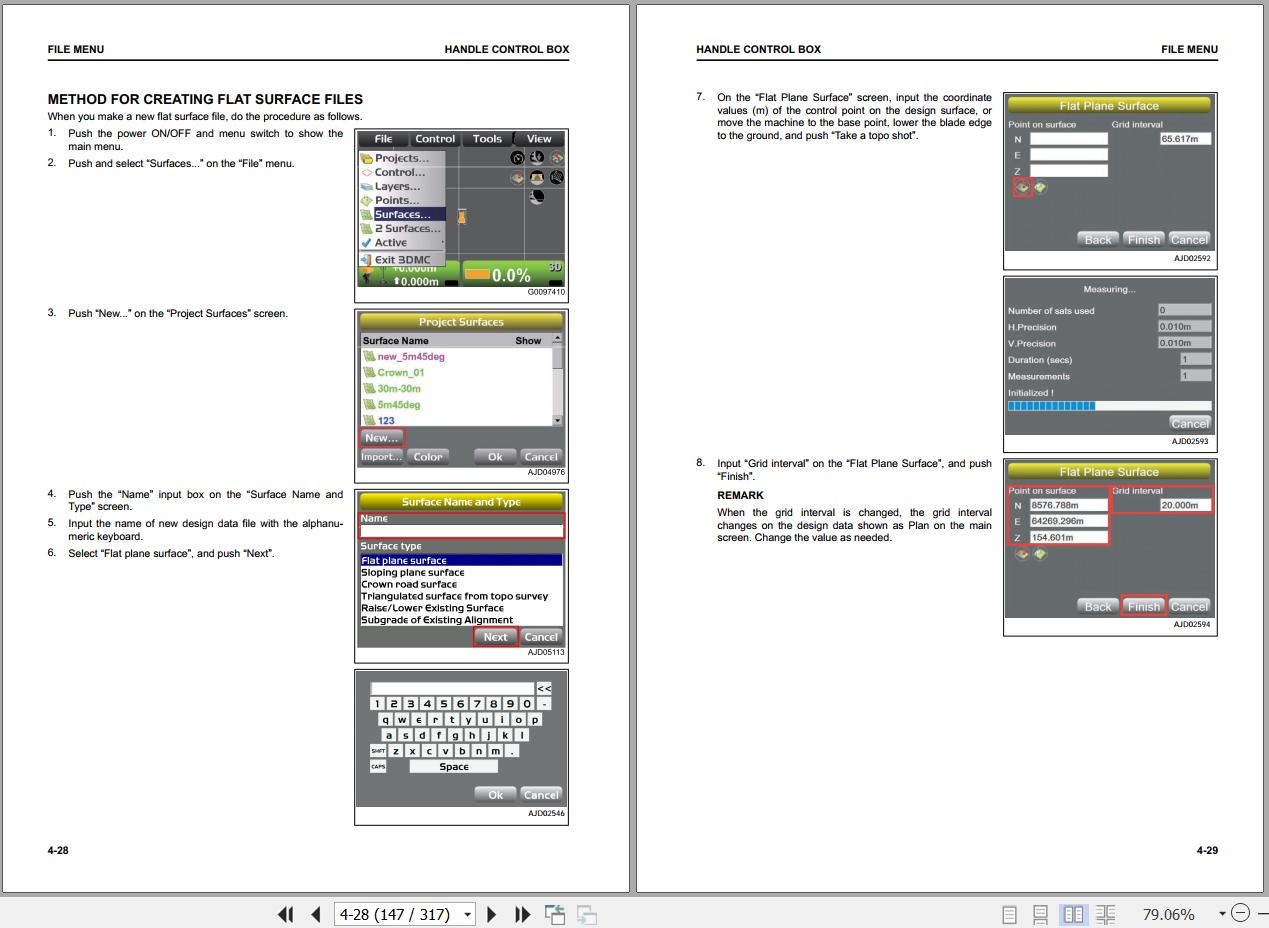1269x928 pixels.
Task: Click Import... button in Project Surfaces figure
Action: point(381,457)
